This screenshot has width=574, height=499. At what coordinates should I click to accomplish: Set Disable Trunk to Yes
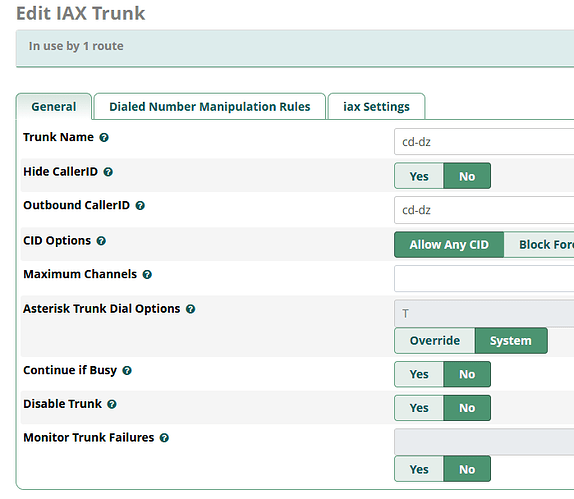(x=419, y=408)
